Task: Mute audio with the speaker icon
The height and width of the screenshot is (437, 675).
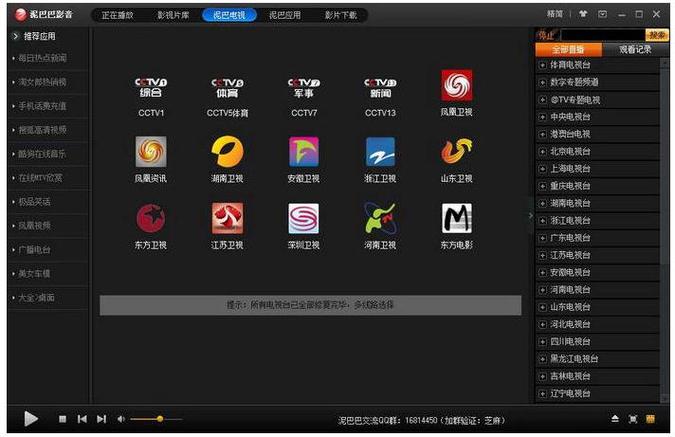Action: (121, 419)
